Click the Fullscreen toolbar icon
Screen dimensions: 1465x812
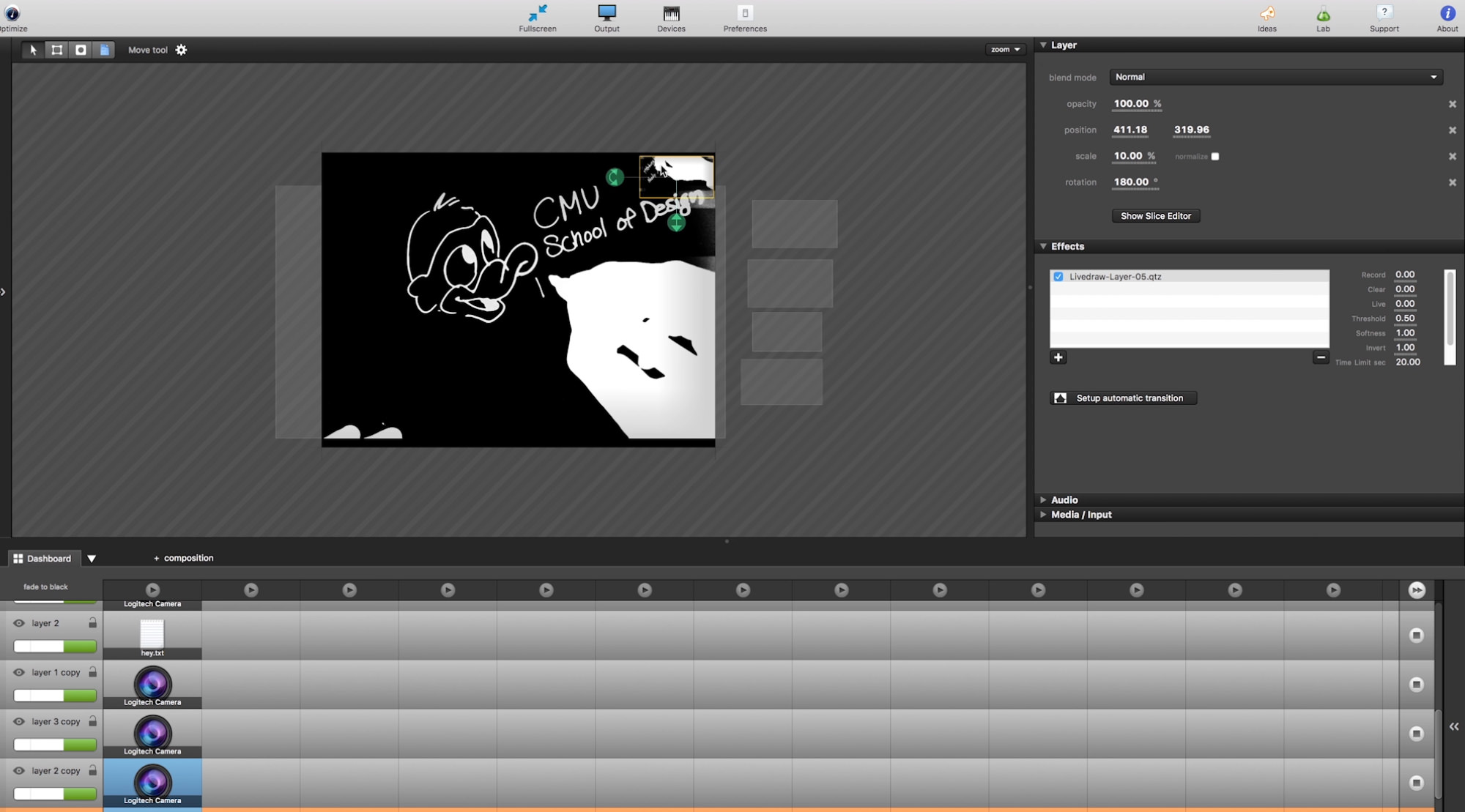pyautogui.click(x=538, y=18)
